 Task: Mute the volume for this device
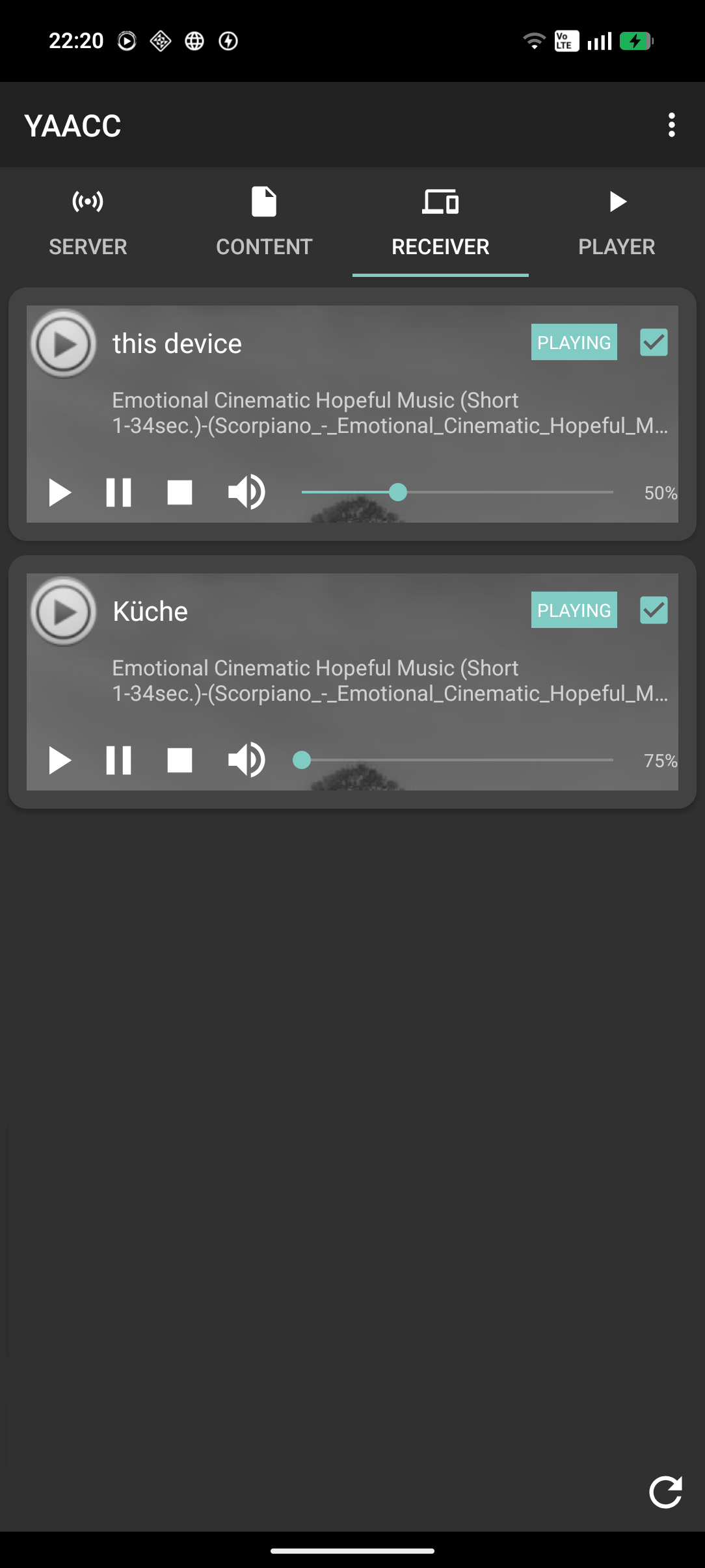[x=246, y=492]
